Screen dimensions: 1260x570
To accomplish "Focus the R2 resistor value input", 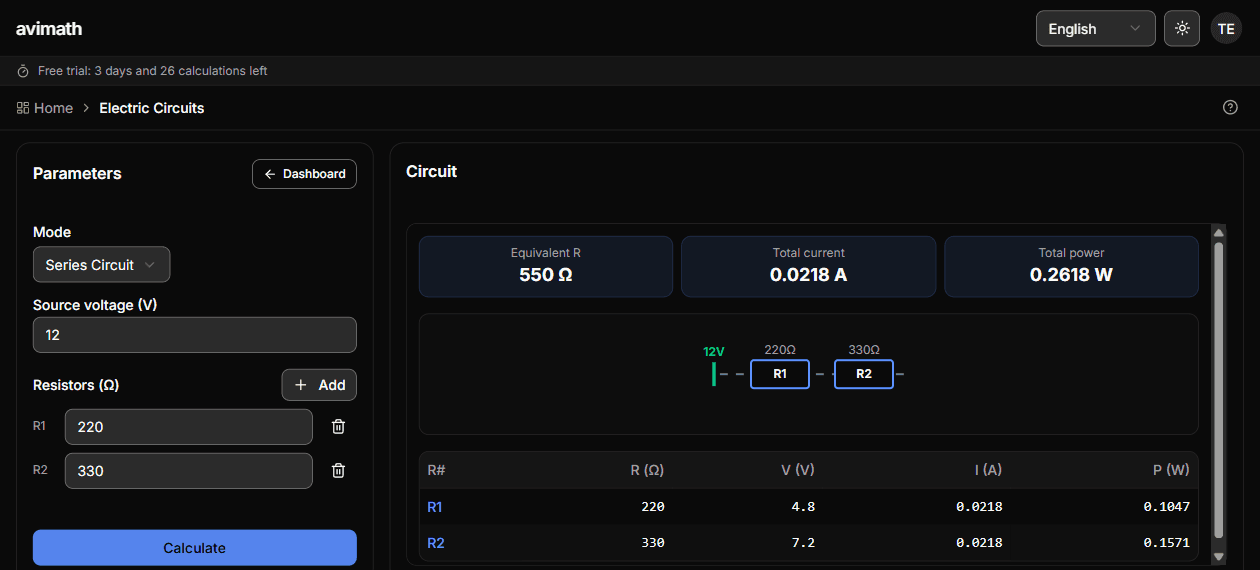I will [x=189, y=471].
